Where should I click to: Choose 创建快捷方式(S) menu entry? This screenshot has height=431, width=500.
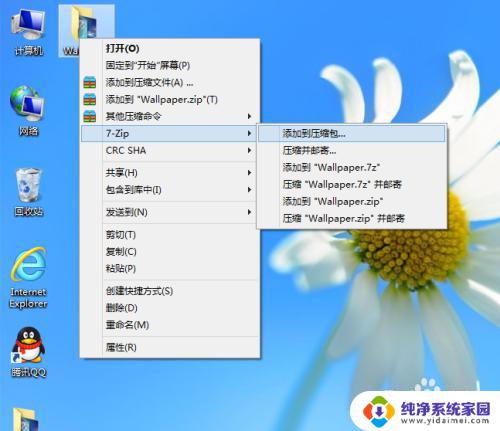(x=170, y=291)
